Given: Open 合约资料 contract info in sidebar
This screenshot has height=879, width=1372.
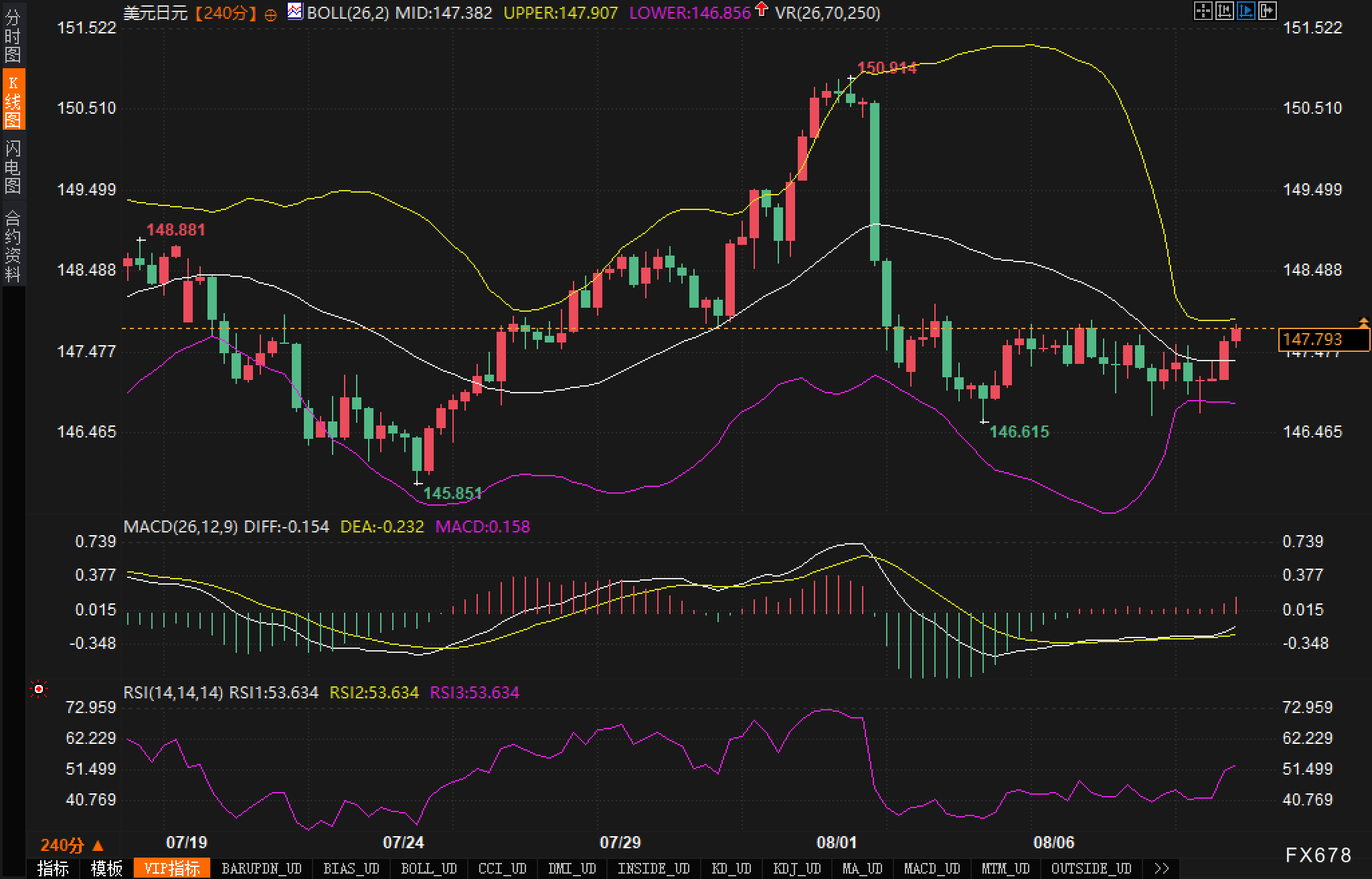Looking at the screenshot, I should (13, 246).
